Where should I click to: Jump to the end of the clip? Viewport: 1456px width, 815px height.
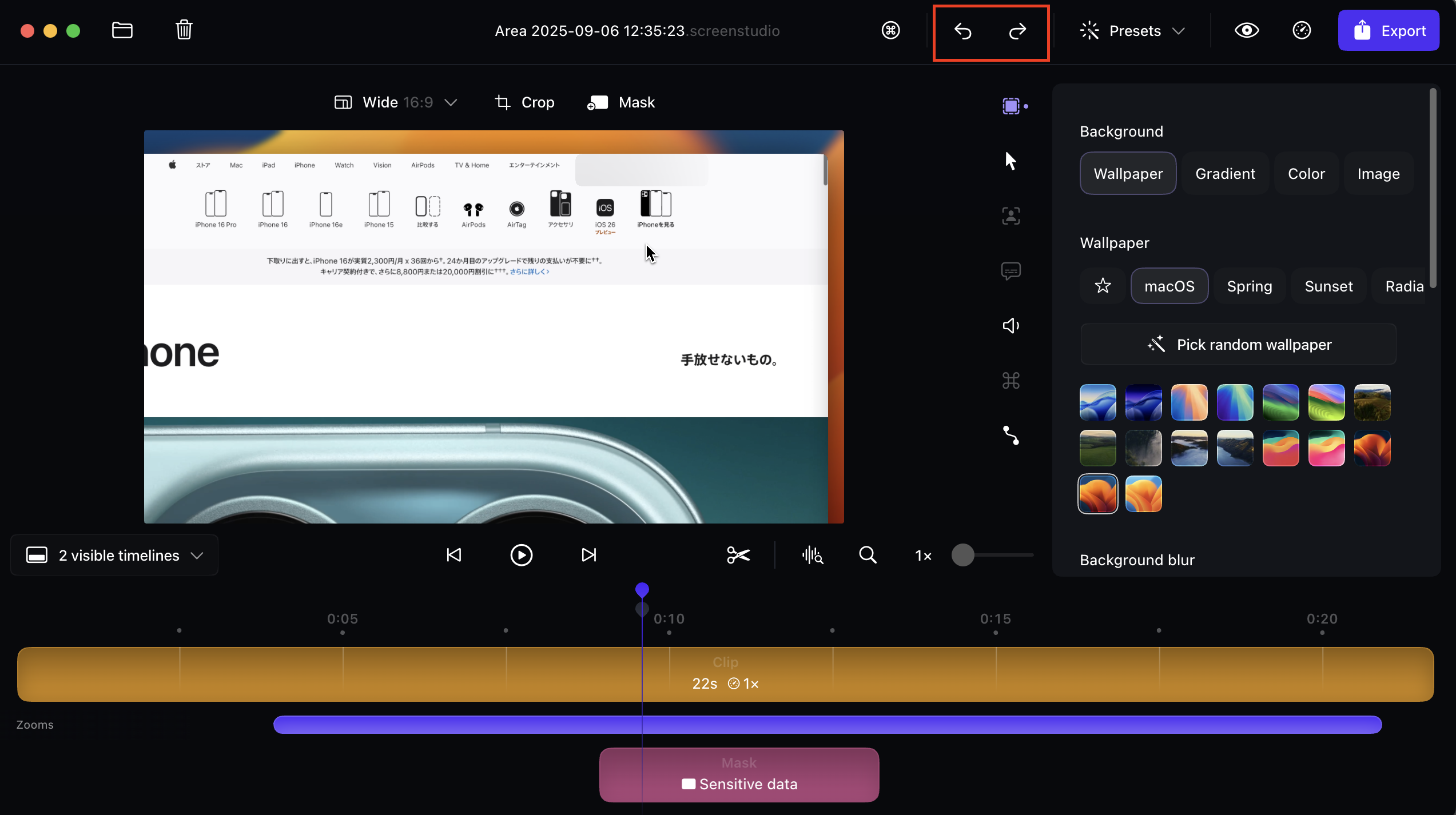coord(588,555)
